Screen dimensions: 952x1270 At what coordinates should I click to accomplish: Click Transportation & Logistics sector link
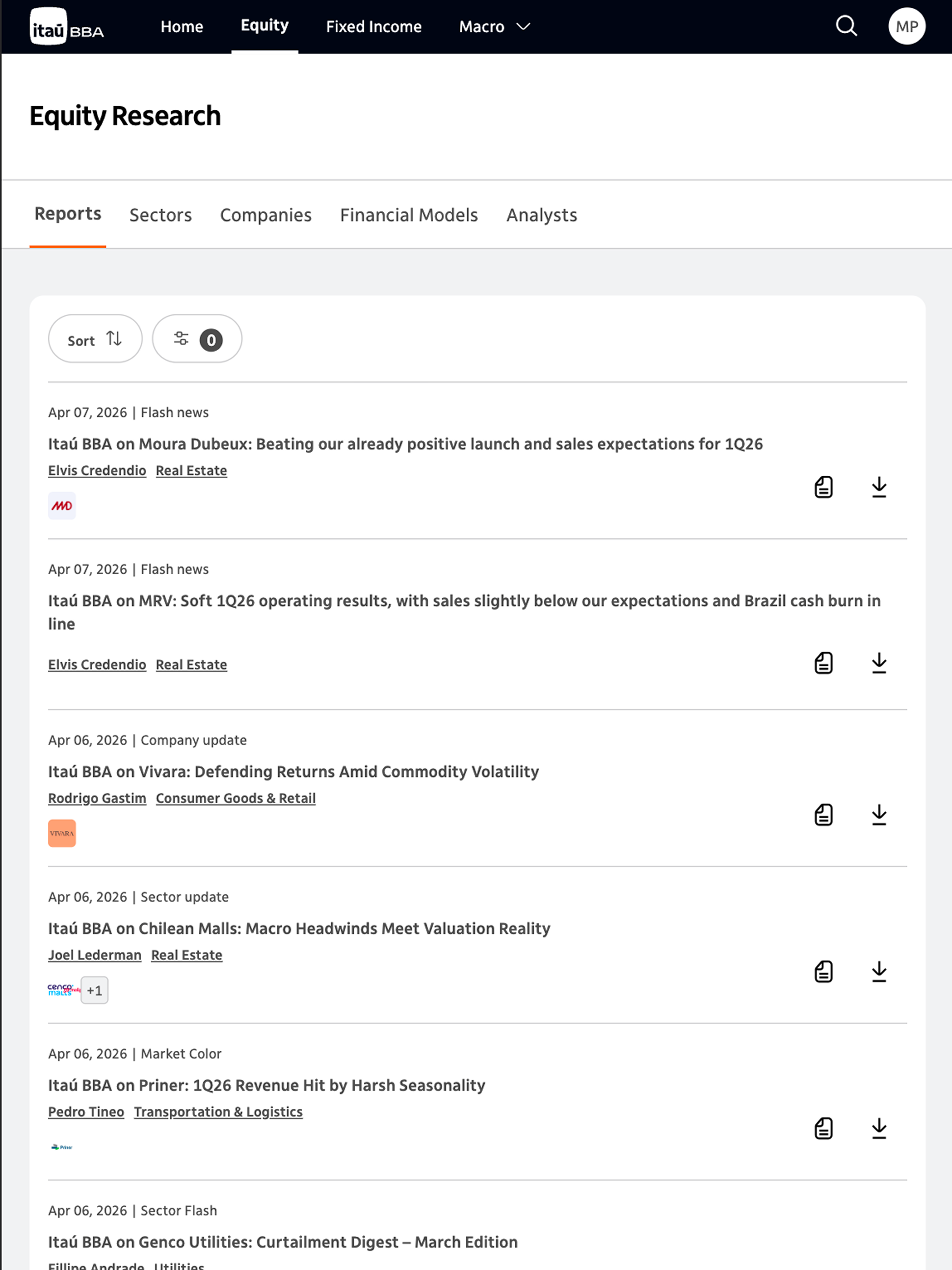[x=218, y=1112]
